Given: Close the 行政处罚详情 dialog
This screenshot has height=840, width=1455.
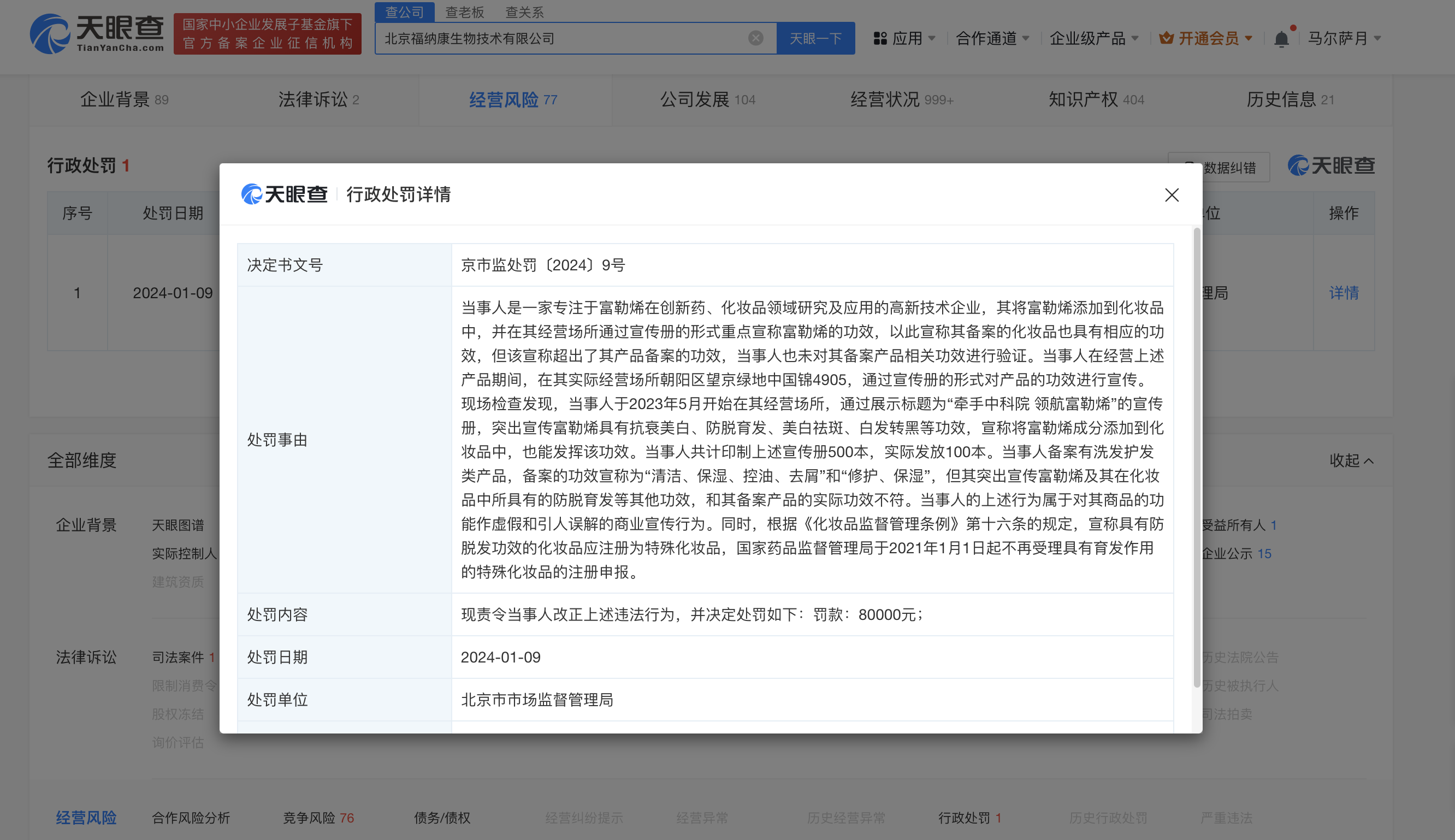Looking at the screenshot, I should 1172,195.
